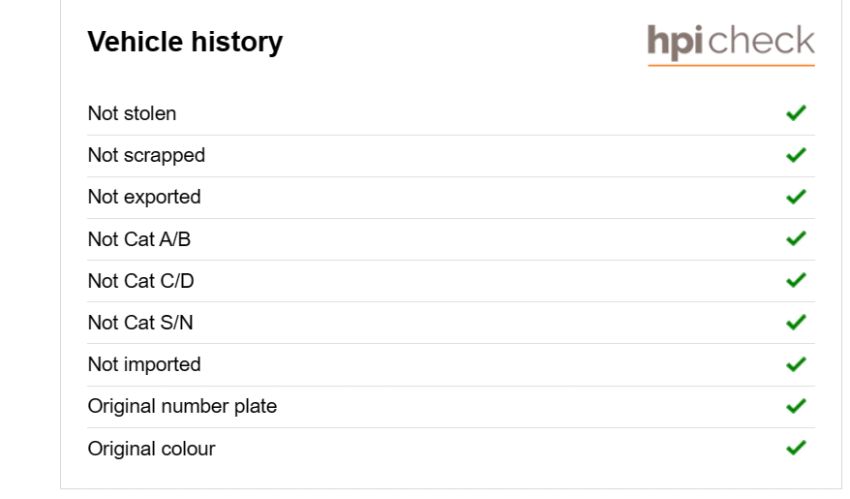
Task: Select the Vehicle history heading
Action: coord(185,42)
